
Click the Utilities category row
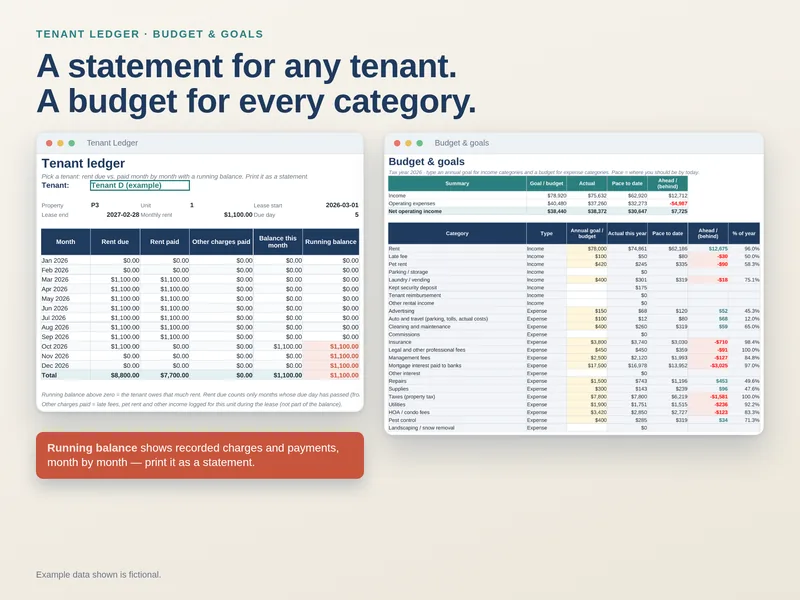coord(574,405)
